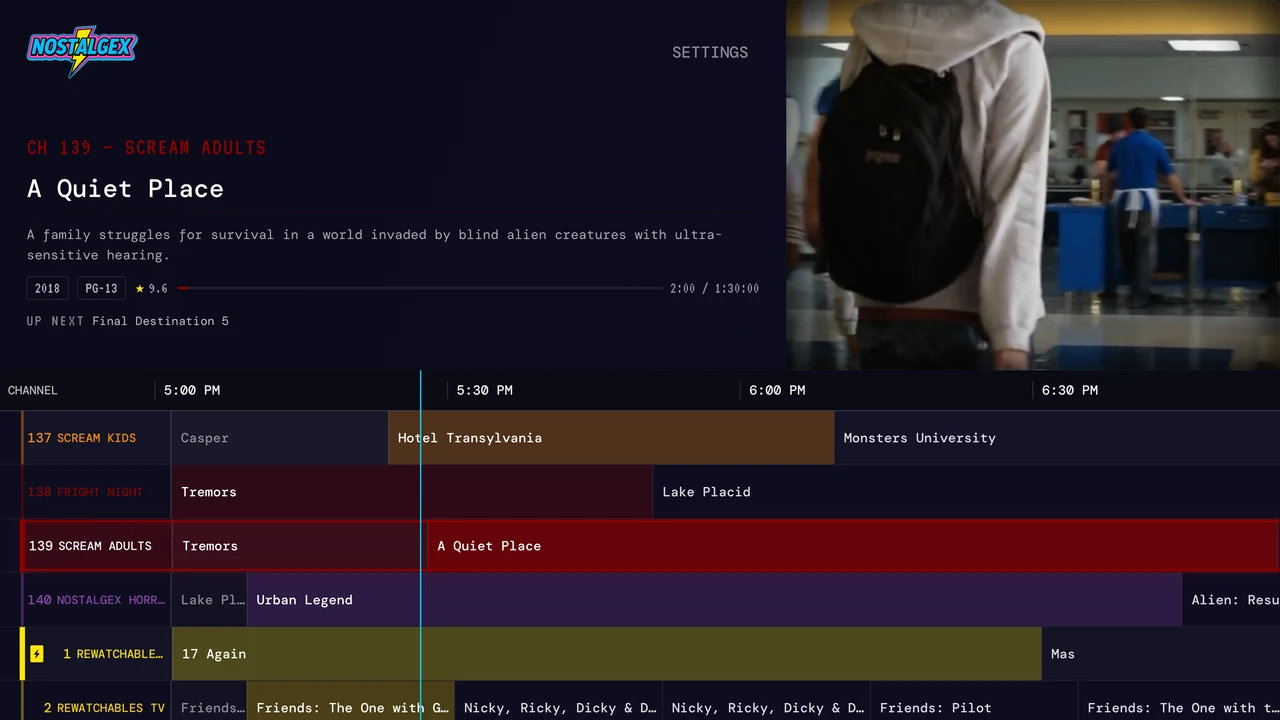Click the live video preview
The image size is (1280, 720).
(1033, 185)
